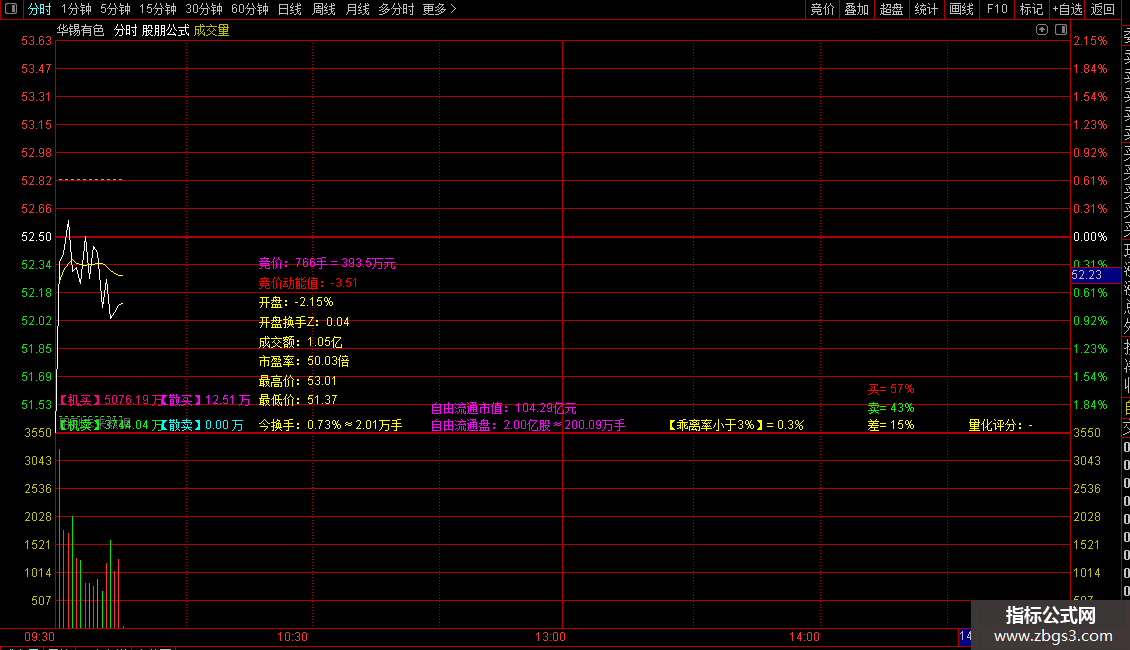This screenshot has width=1130, height=650.
Task: Open the 月线 monthly chart tab
Action: pyautogui.click(x=357, y=9)
